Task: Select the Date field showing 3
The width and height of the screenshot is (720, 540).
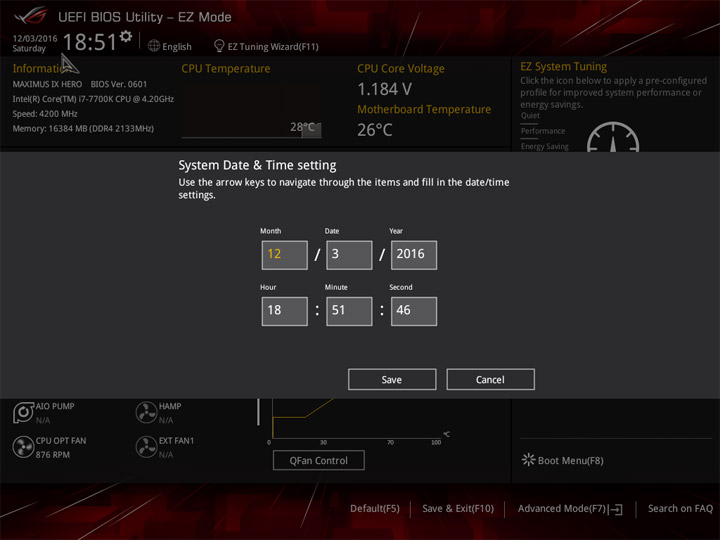Action: tap(349, 255)
